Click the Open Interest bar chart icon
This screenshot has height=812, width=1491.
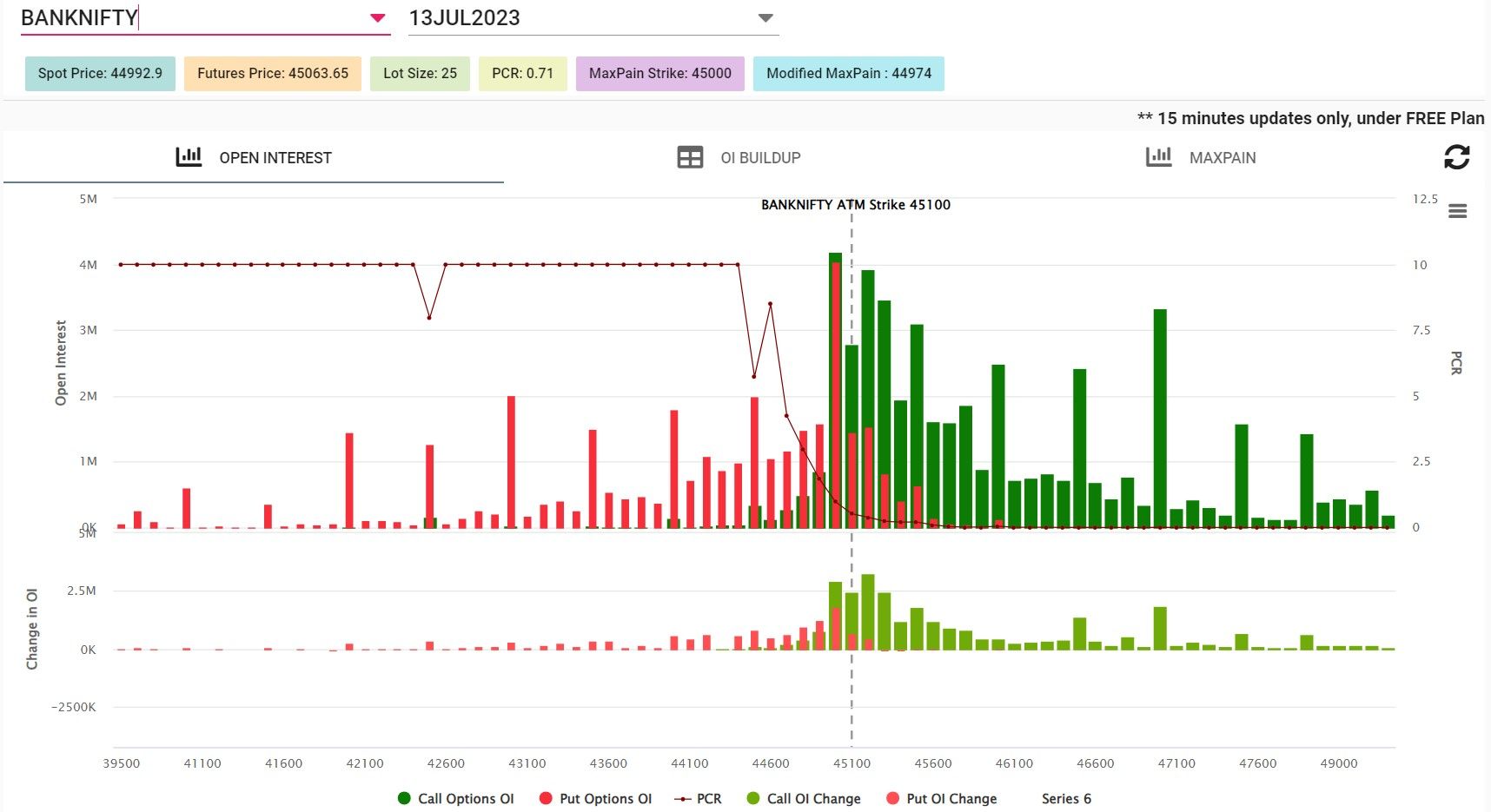(x=189, y=157)
